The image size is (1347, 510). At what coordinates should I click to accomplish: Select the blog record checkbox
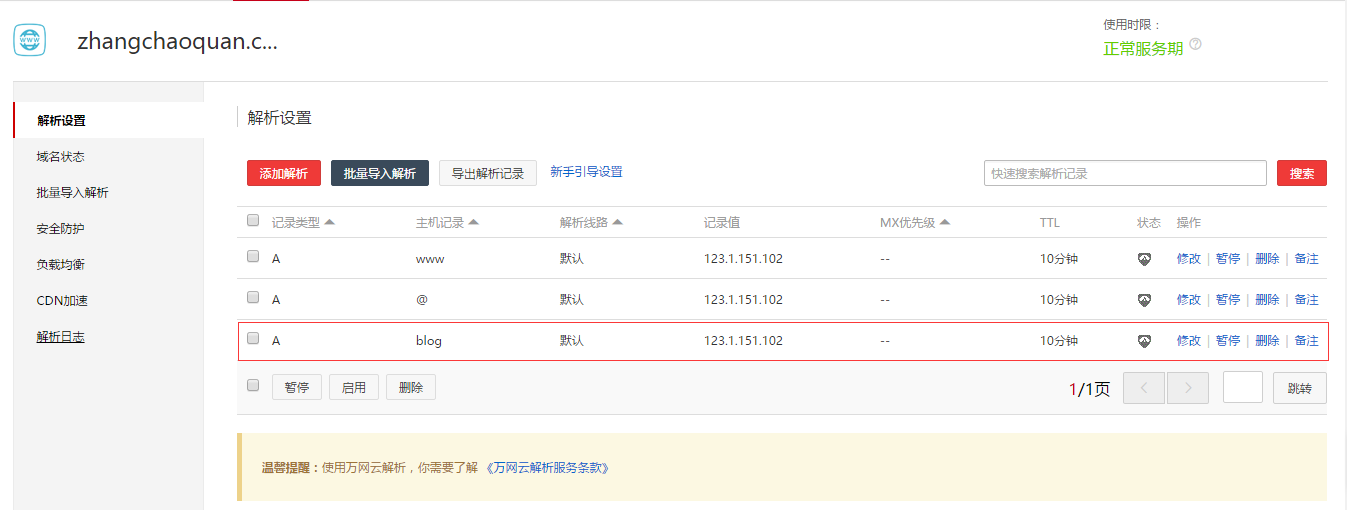[253, 338]
